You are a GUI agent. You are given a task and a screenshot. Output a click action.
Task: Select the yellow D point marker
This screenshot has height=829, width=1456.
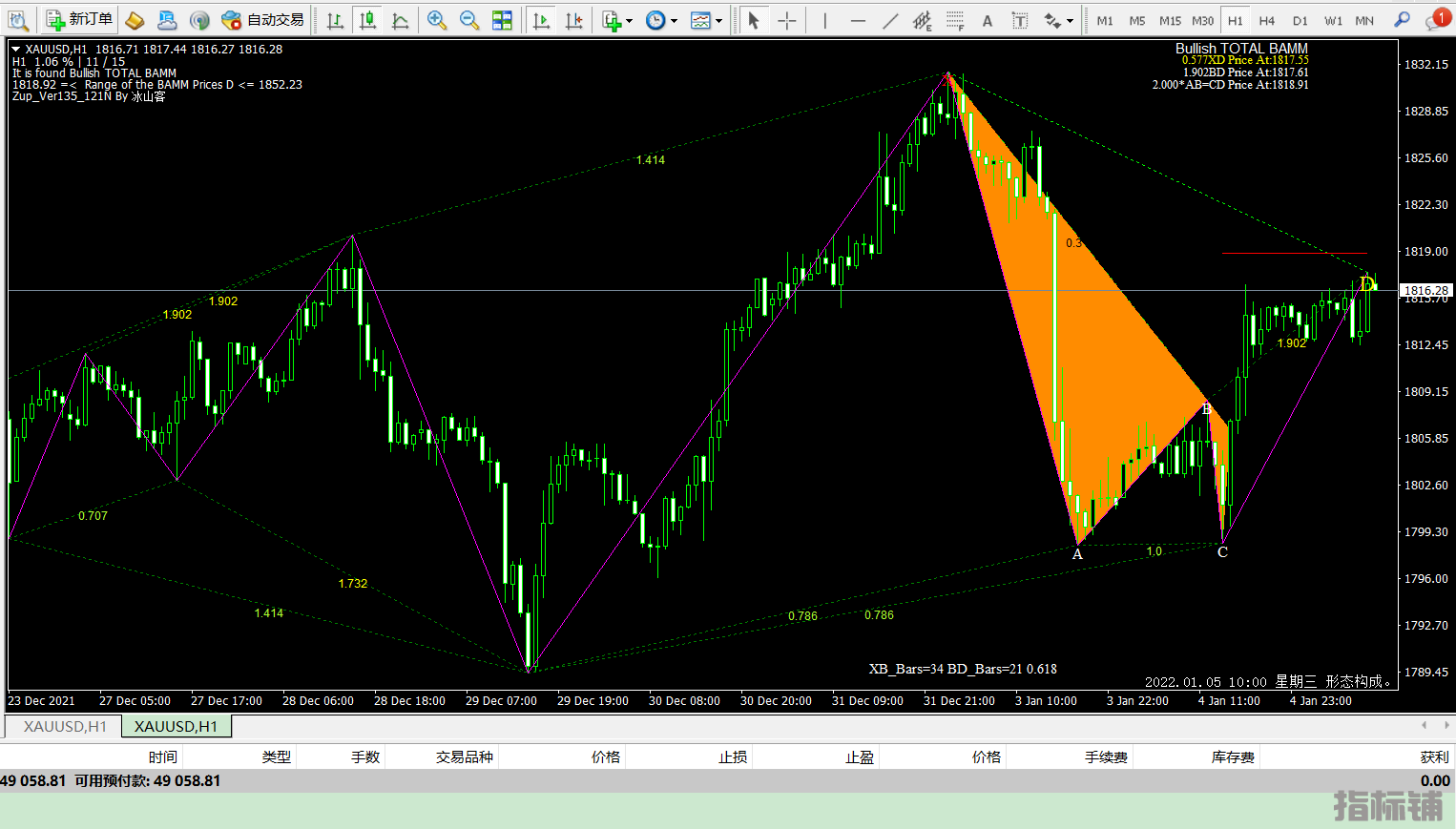(1366, 283)
